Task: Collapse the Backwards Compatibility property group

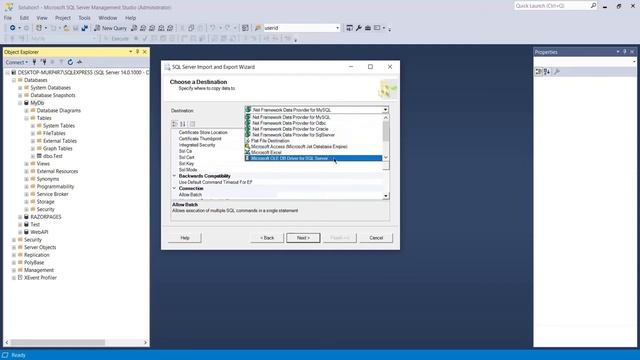Action: (x=174, y=176)
